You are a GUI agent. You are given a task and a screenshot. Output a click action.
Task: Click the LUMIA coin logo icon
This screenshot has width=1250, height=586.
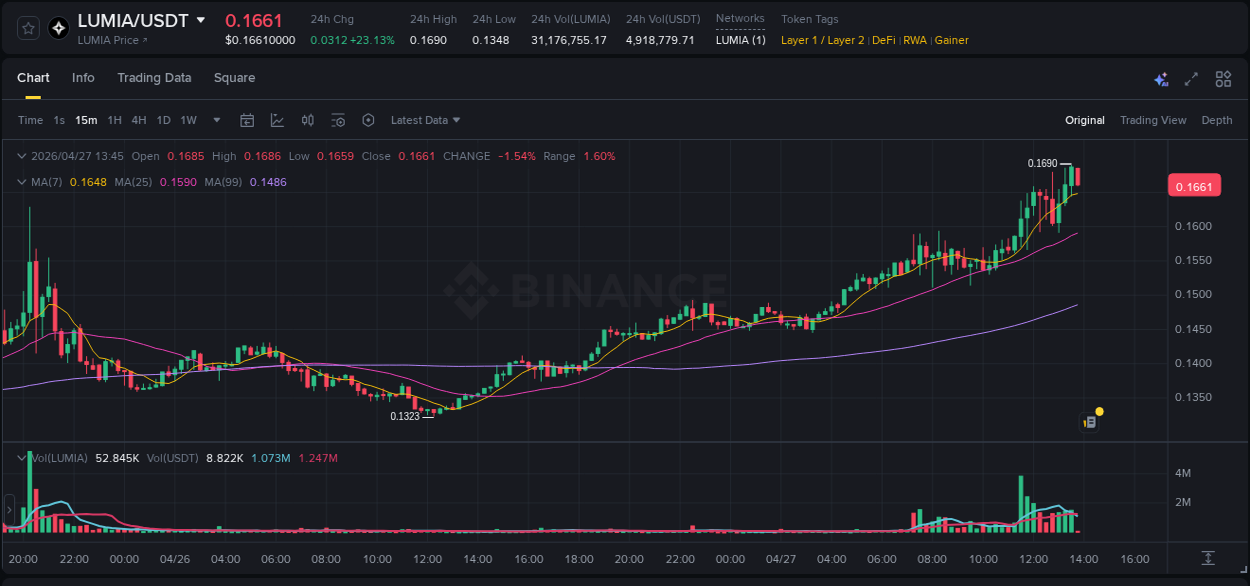(x=59, y=28)
